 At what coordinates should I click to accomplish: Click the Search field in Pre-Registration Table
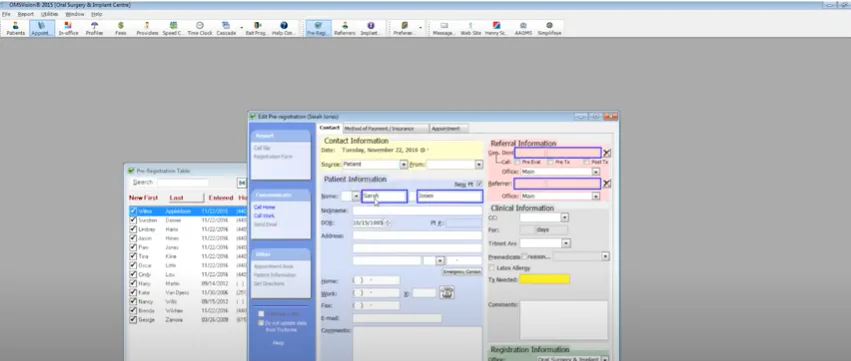click(183, 183)
